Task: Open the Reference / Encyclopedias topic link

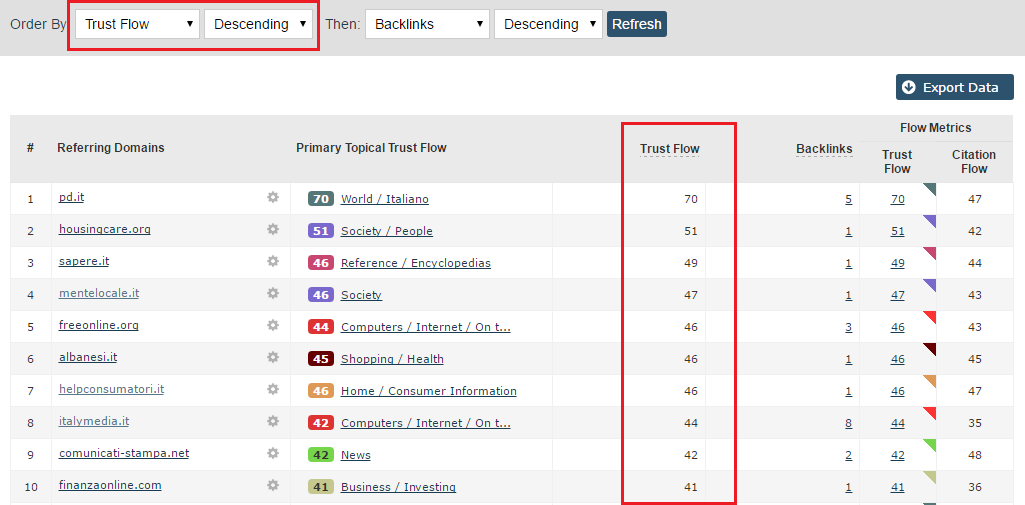Action: click(416, 263)
